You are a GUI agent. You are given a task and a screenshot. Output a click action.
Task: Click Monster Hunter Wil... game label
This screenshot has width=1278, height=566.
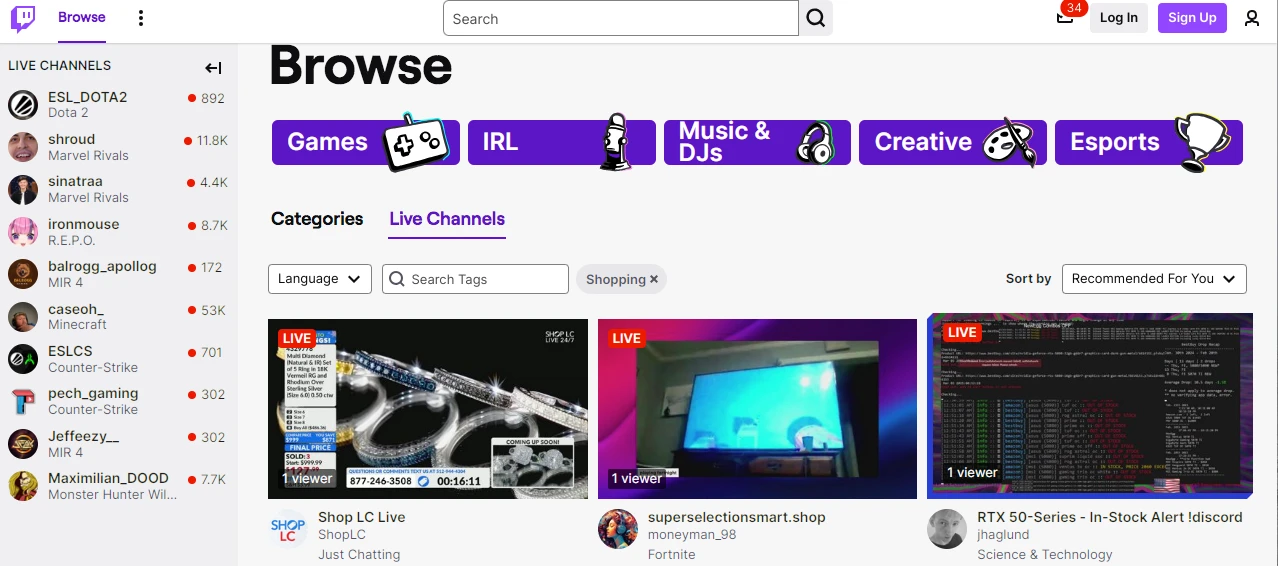[x=113, y=494]
